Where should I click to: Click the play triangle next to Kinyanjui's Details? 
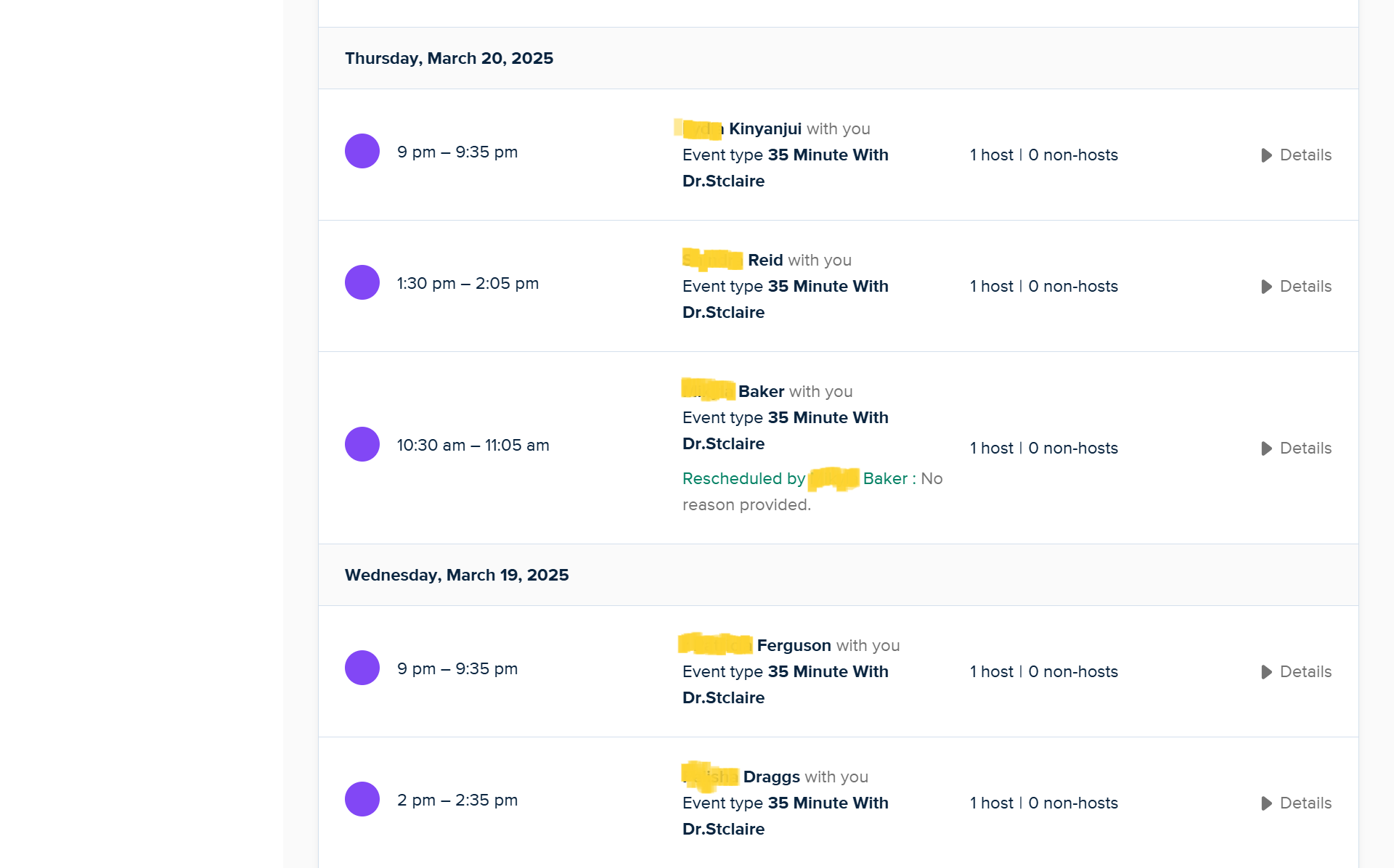1267,155
